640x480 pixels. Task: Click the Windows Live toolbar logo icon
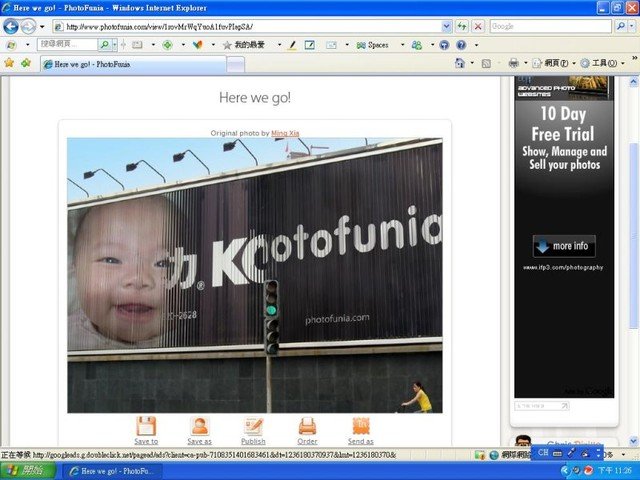pos(11,45)
